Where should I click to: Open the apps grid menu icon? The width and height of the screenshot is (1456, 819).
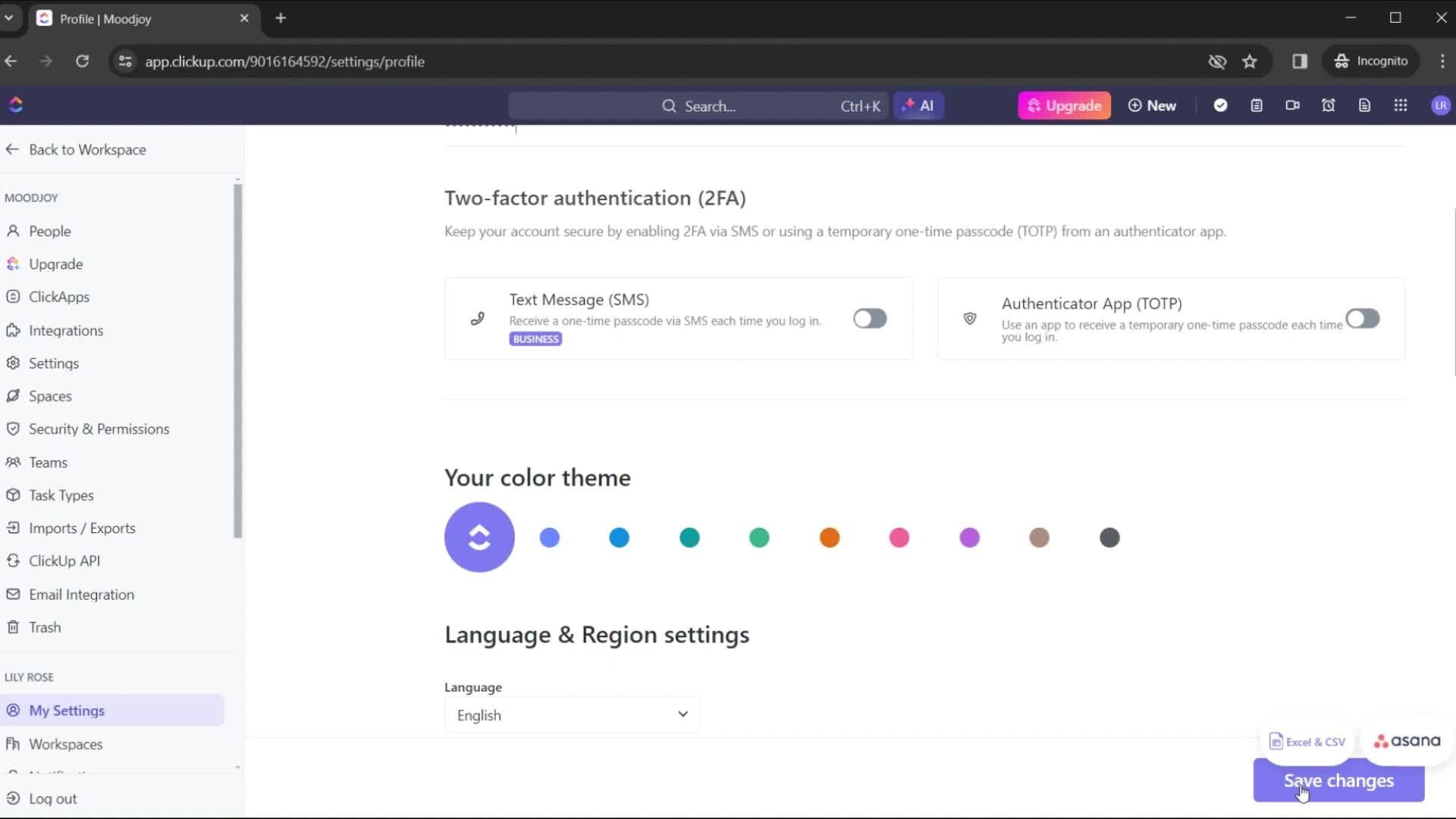(x=1401, y=105)
